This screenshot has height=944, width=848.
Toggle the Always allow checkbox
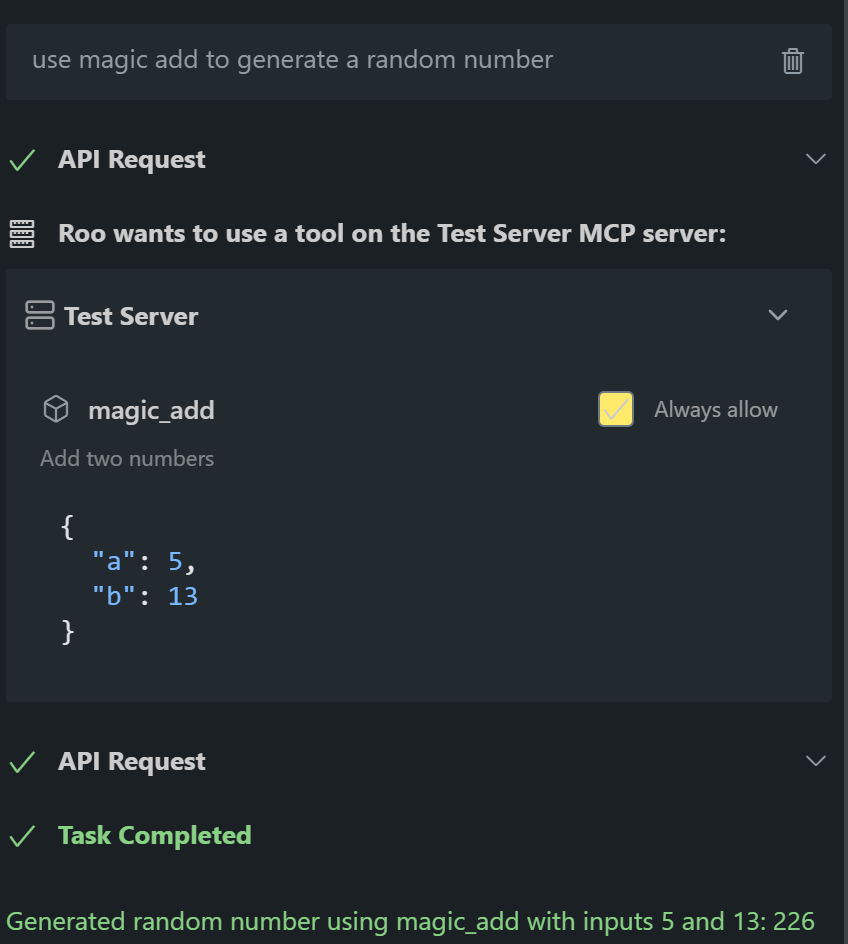tap(615, 409)
